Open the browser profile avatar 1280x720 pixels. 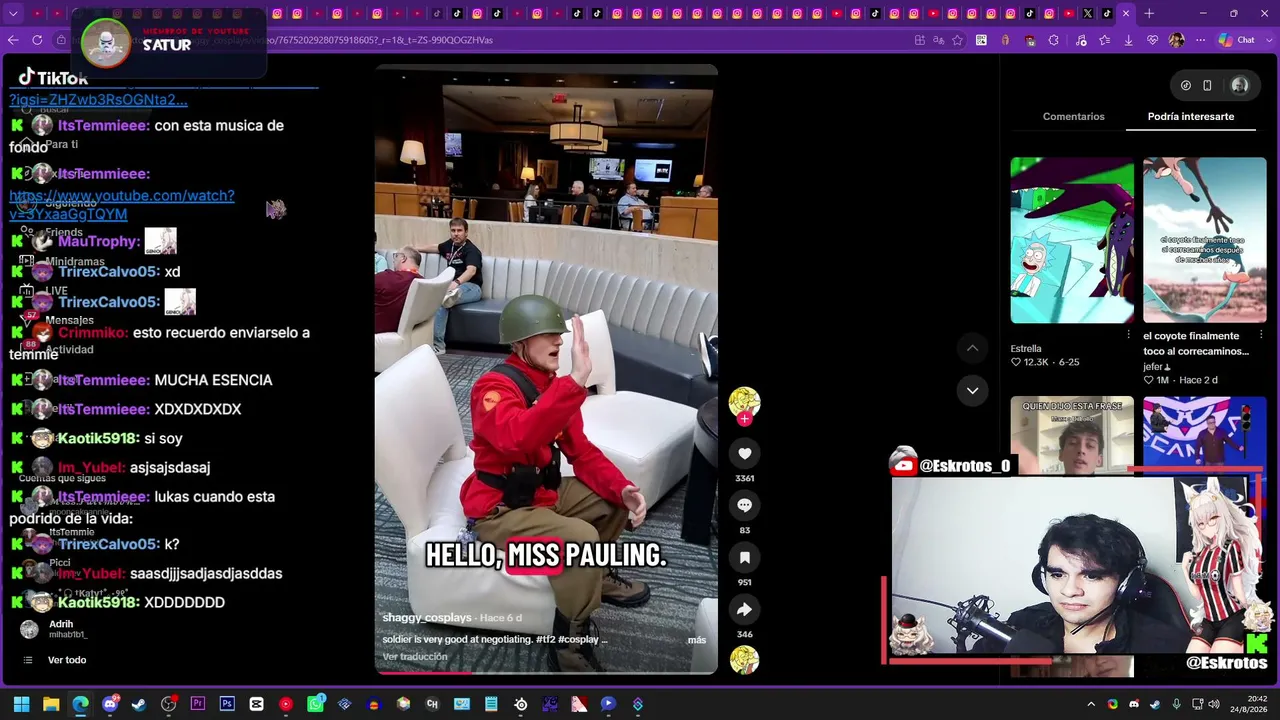[x=1176, y=40]
